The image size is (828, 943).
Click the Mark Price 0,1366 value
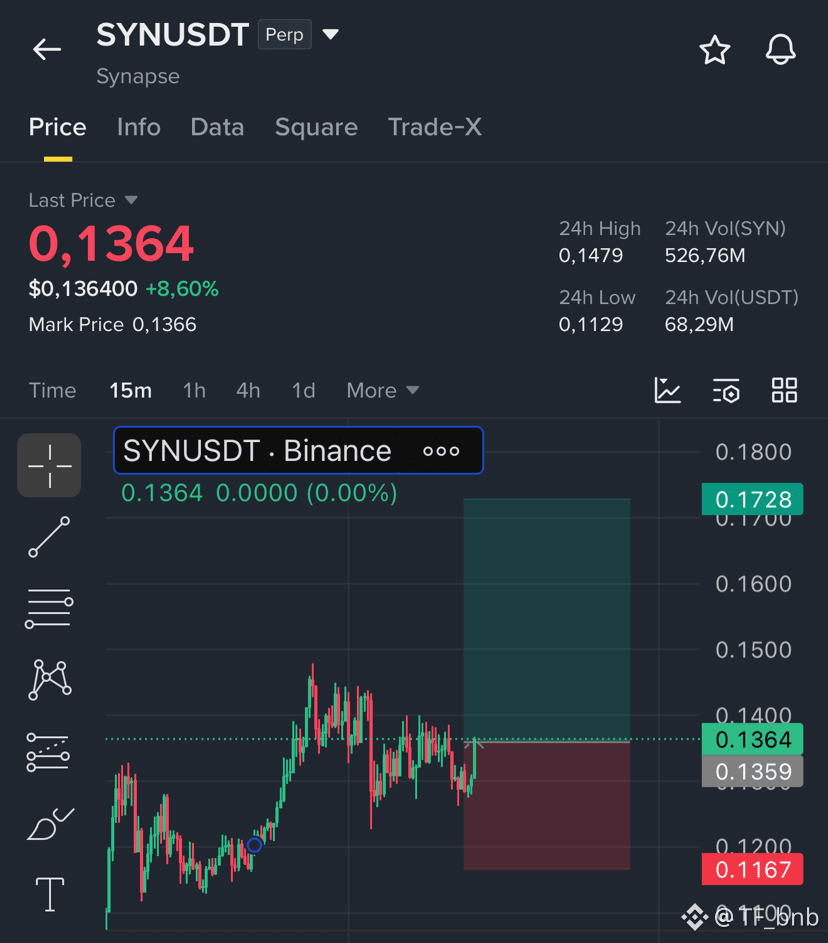pos(164,325)
